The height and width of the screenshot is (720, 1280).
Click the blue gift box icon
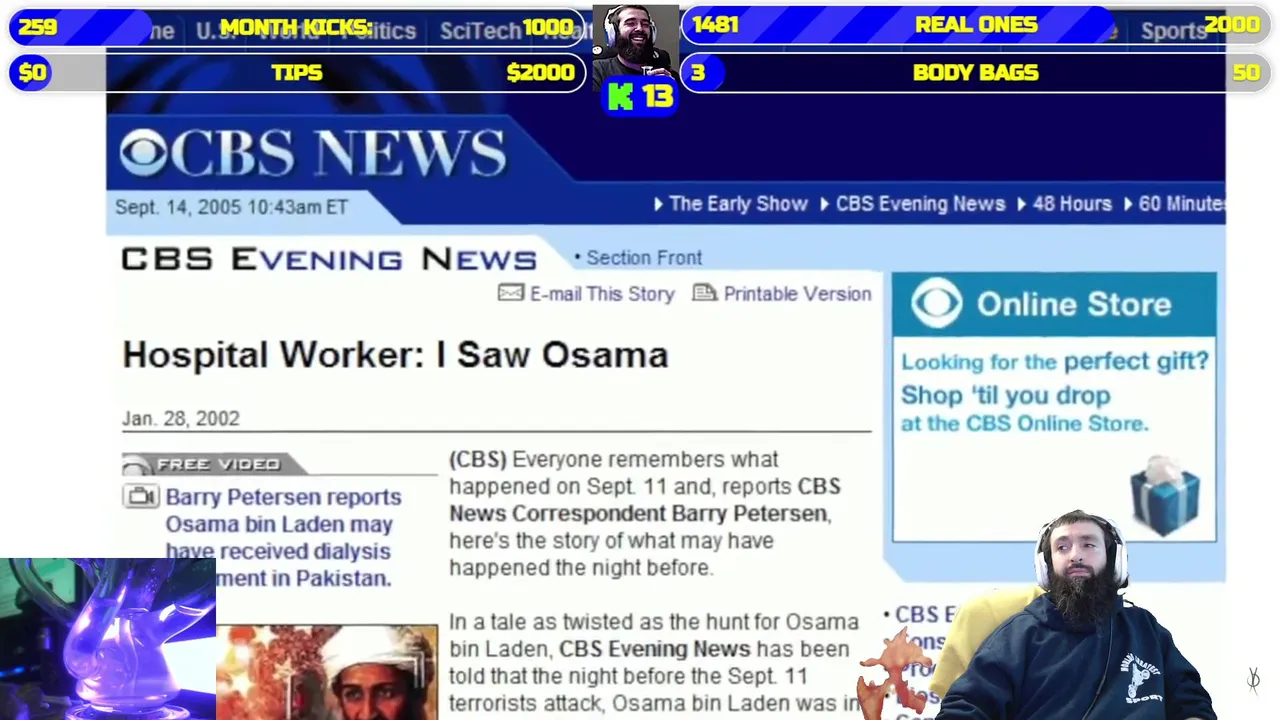coord(1164,497)
